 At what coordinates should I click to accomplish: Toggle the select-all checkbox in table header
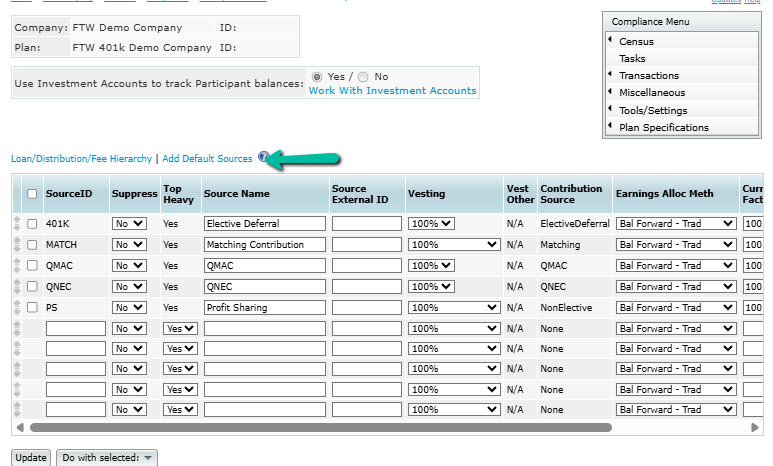[32, 194]
